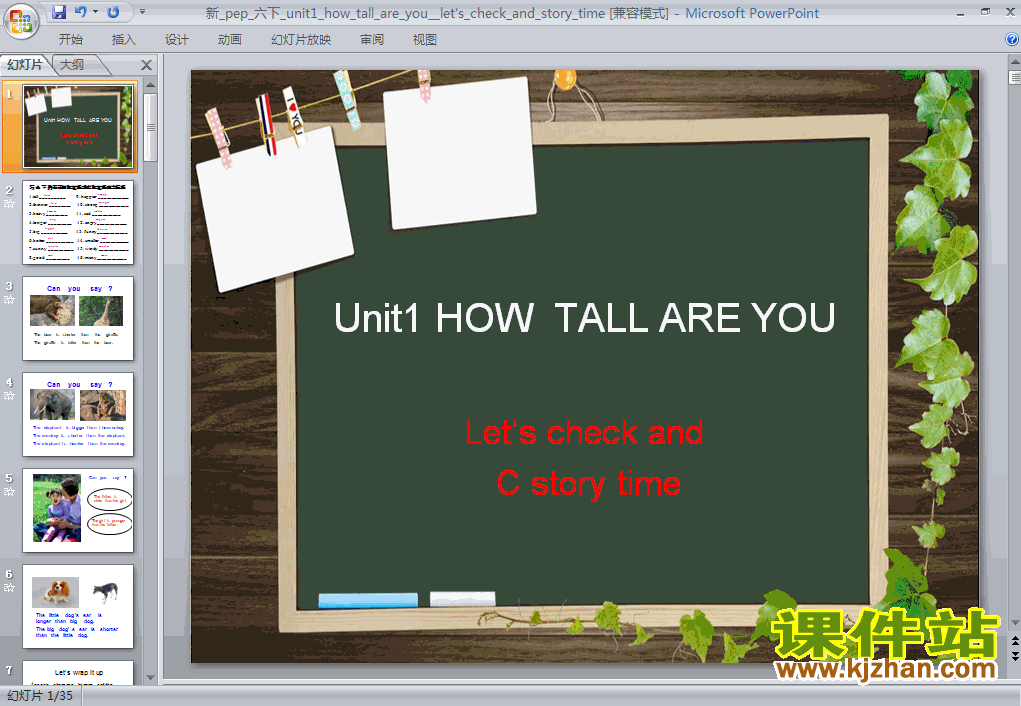Play animation star icon for slide 5

[x=9, y=492]
